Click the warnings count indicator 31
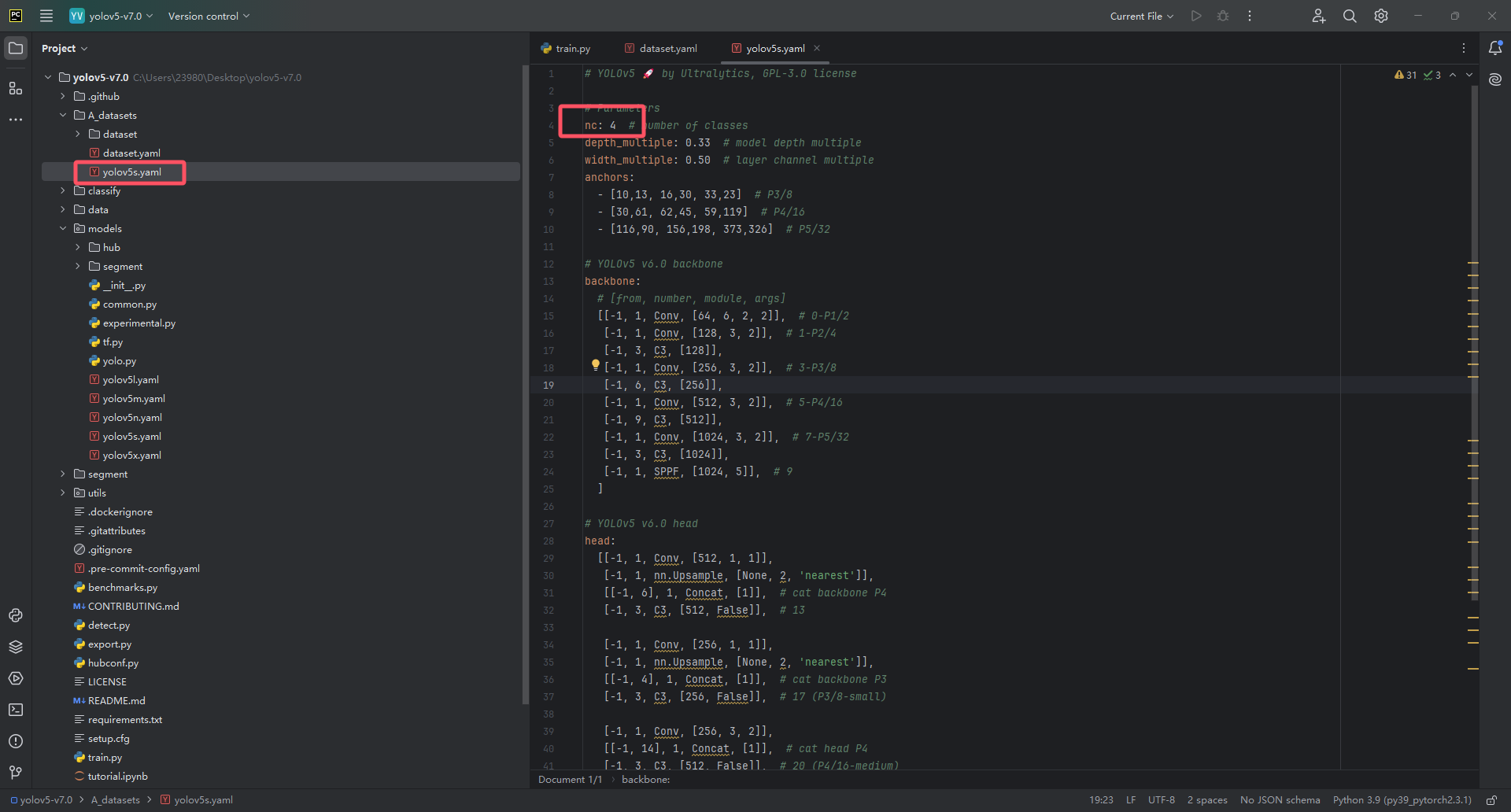Image resolution: width=1511 pixels, height=812 pixels. pyautogui.click(x=1406, y=75)
